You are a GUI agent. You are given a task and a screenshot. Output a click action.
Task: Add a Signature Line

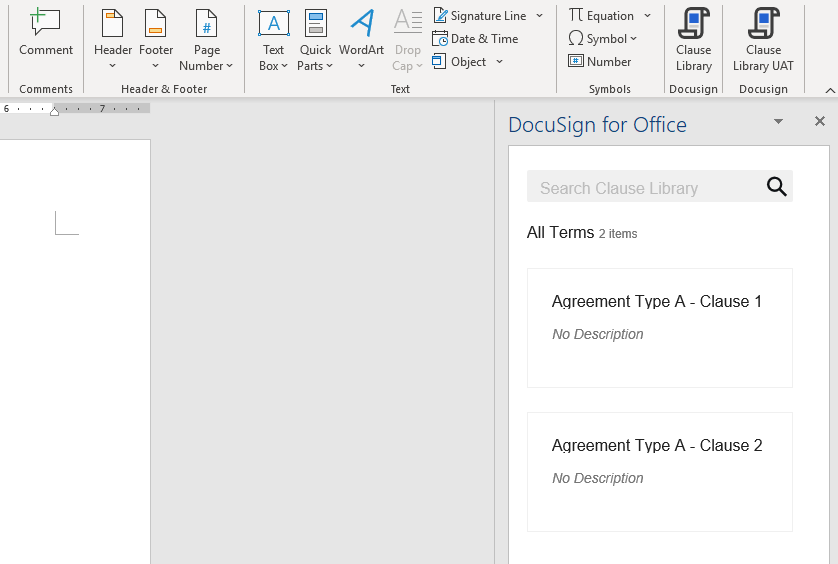[x=480, y=16]
